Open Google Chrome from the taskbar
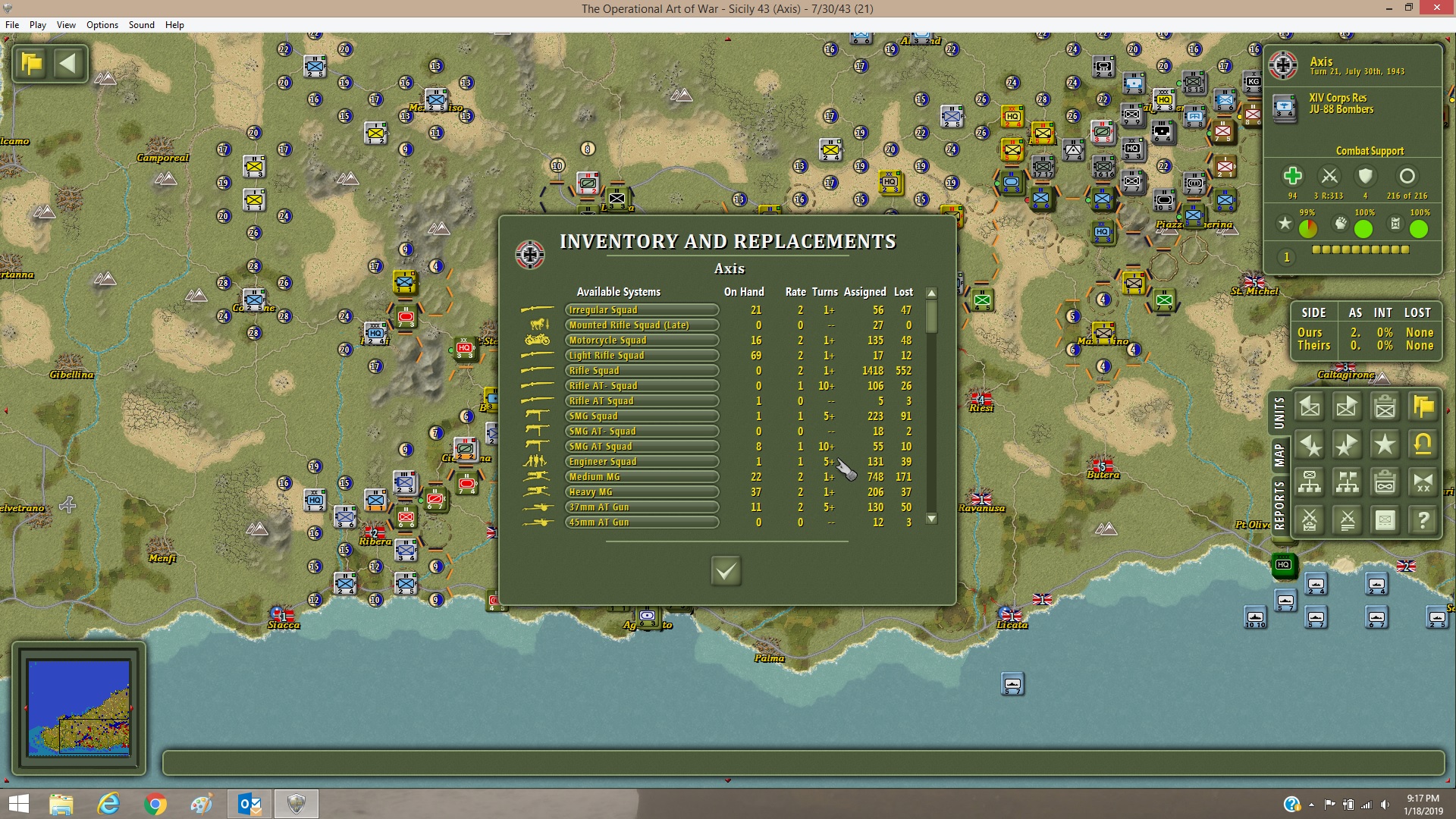This screenshot has height=819, width=1456. point(155,804)
